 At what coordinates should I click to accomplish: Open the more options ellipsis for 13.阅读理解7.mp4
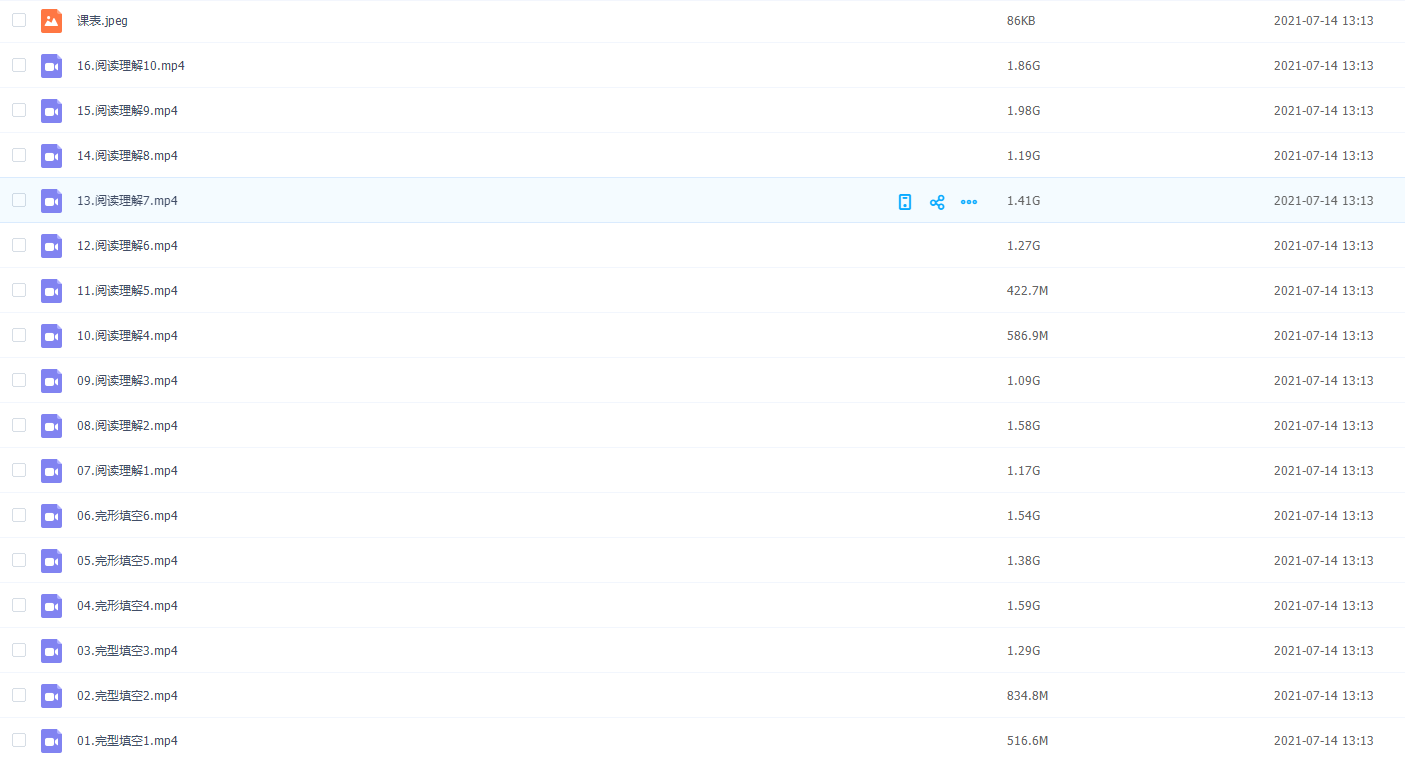pos(968,202)
